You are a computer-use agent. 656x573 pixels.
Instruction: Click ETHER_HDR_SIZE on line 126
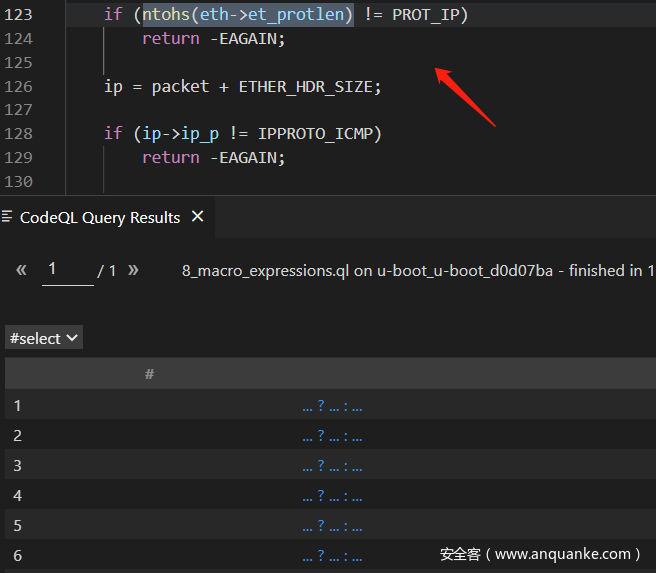click(x=309, y=87)
